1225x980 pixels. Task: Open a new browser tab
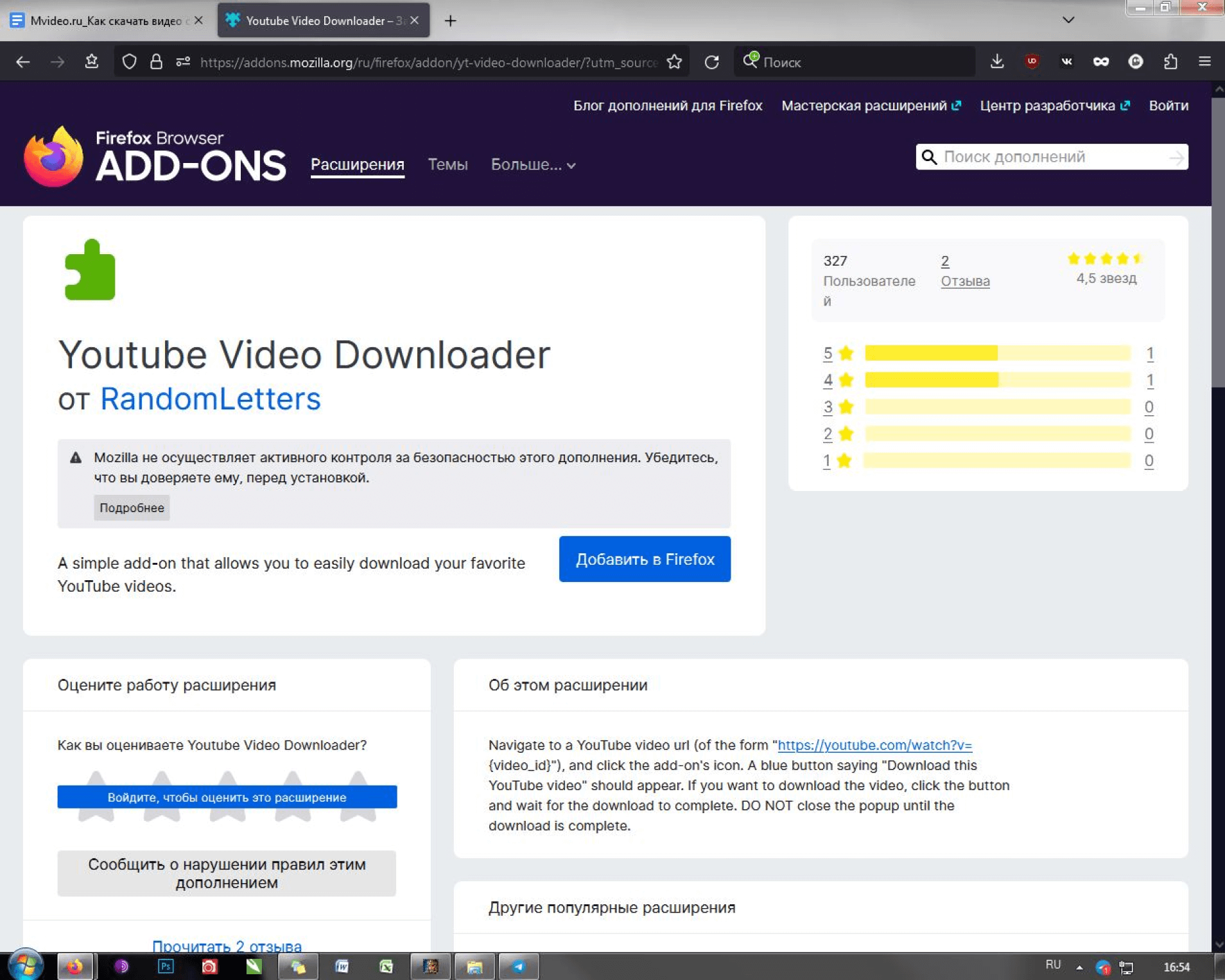(451, 21)
